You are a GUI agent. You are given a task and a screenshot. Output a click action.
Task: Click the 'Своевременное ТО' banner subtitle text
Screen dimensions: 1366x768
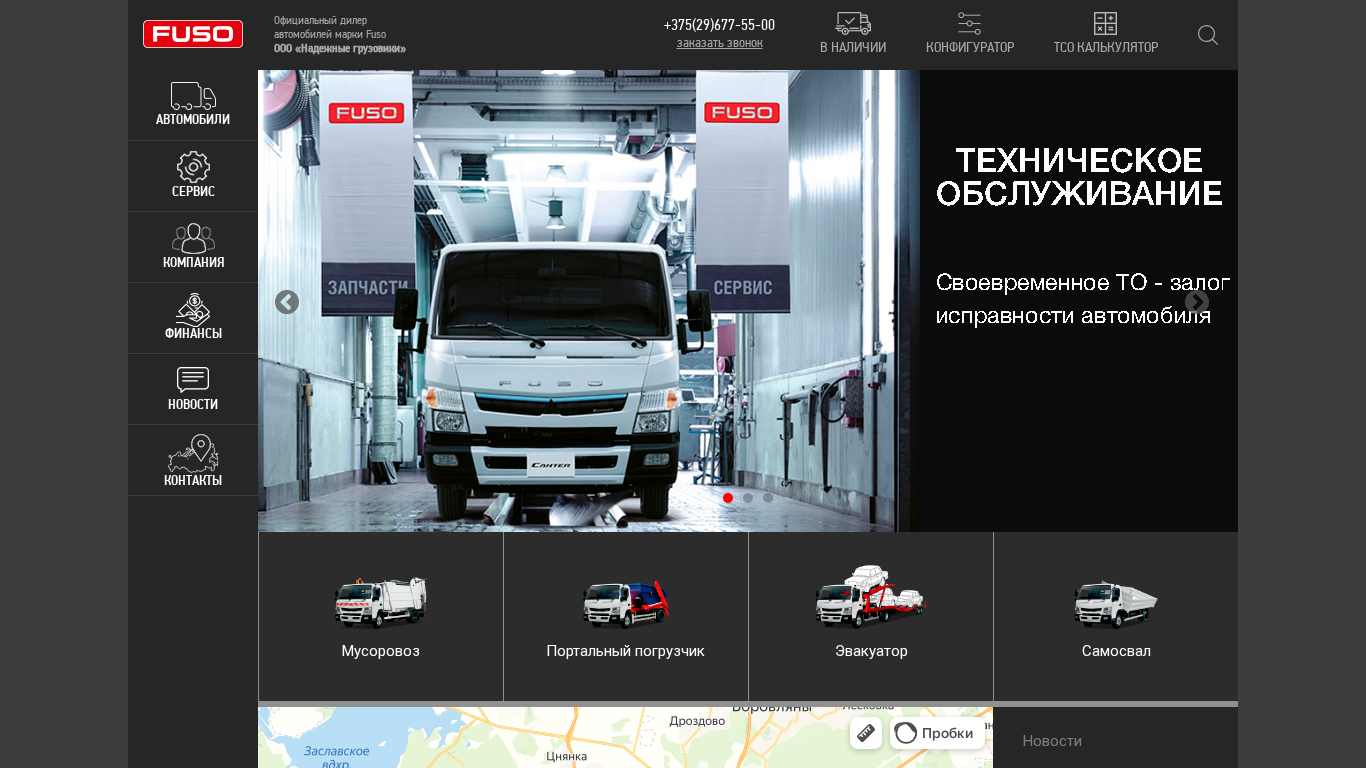1083,299
